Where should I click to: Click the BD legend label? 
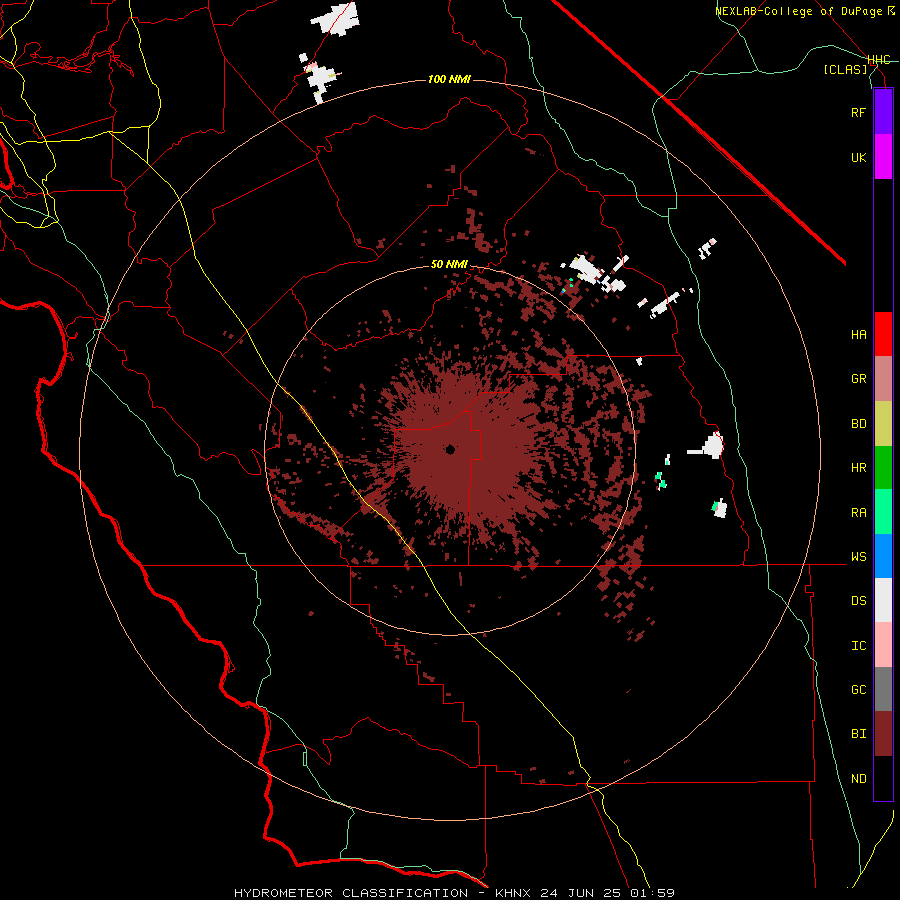(858, 423)
